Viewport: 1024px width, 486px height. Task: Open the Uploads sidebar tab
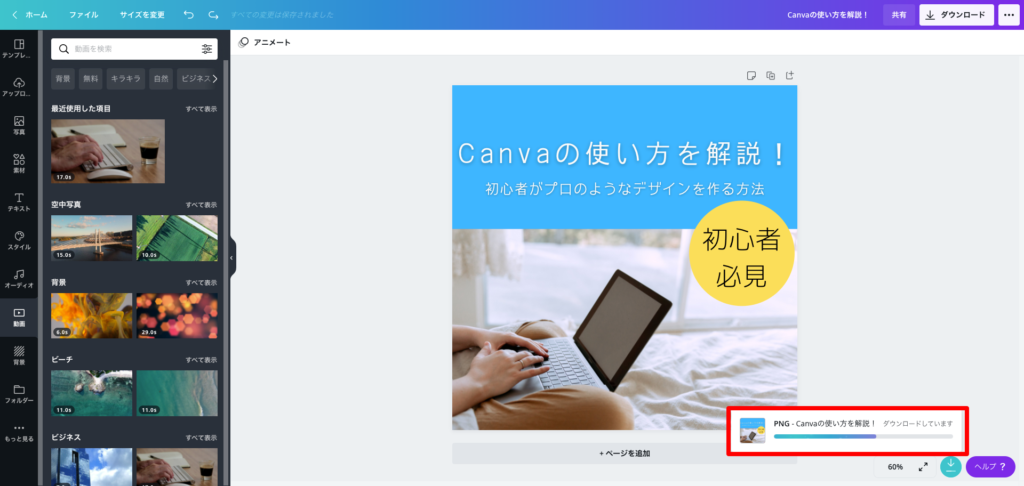19,88
